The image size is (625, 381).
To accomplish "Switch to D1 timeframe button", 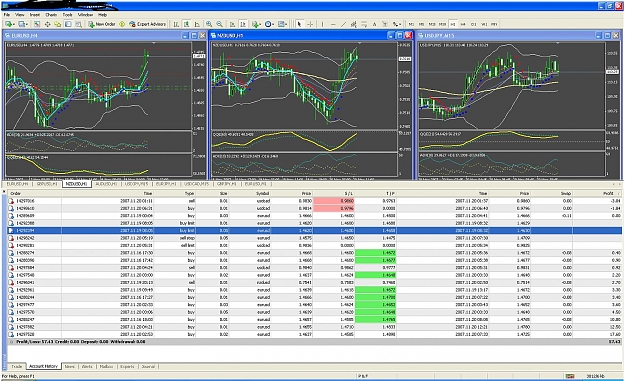I will coord(474,24).
